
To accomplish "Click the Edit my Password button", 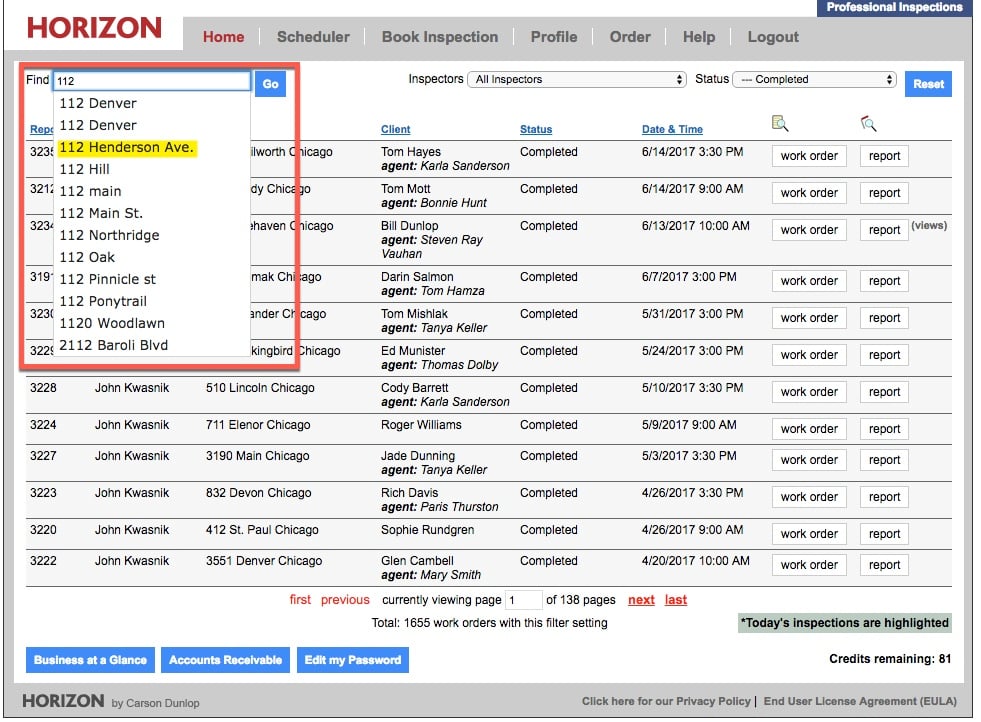I will (x=352, y=660).
